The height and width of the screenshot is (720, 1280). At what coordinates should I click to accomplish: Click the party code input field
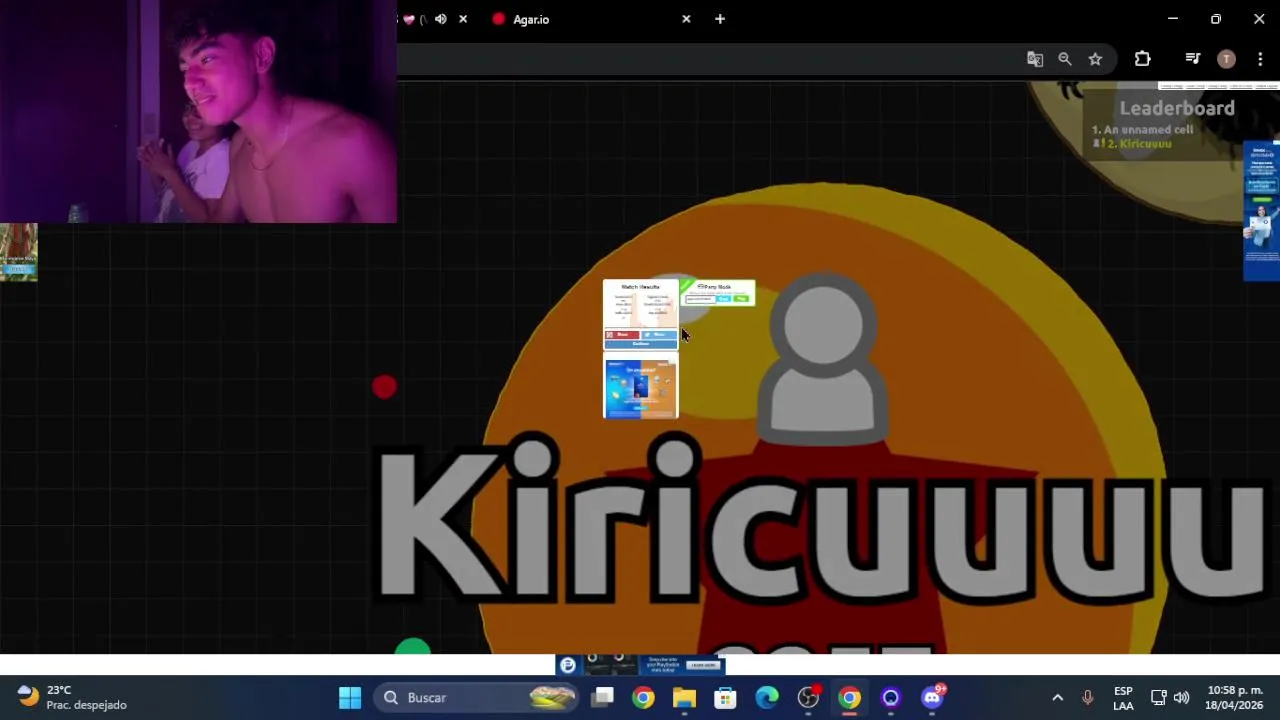click(x=701, y=299)
